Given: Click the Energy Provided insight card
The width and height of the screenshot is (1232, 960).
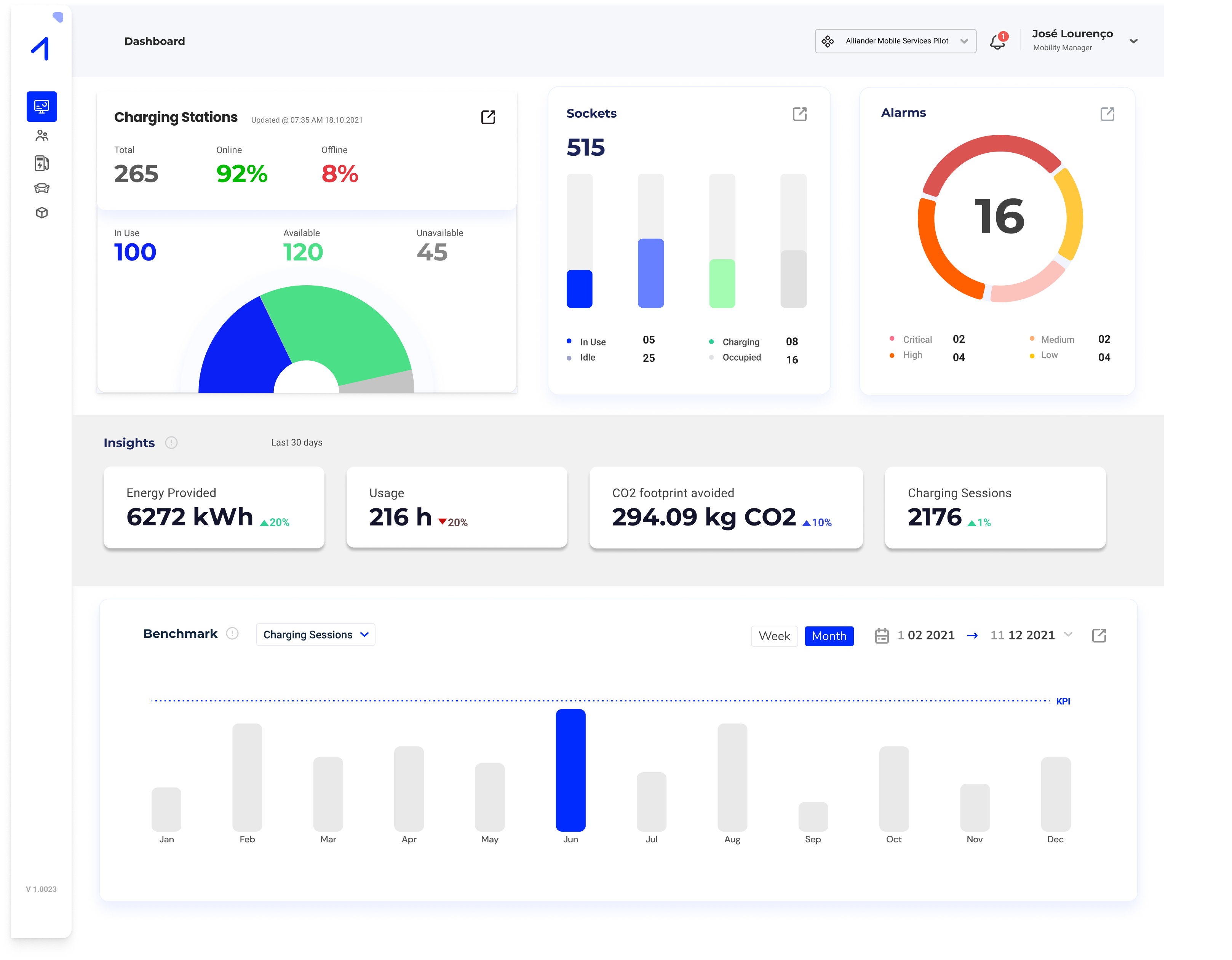Looking at the screenshot, I should point(214,507).
